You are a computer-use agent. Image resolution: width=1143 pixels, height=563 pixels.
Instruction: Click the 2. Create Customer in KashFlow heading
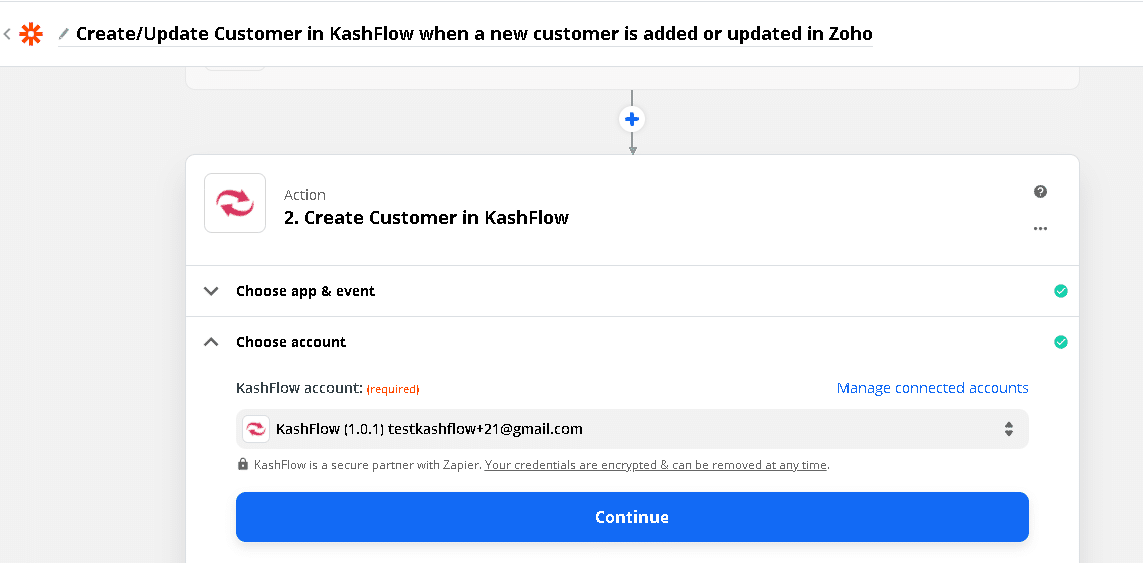(x=426, y=217)
